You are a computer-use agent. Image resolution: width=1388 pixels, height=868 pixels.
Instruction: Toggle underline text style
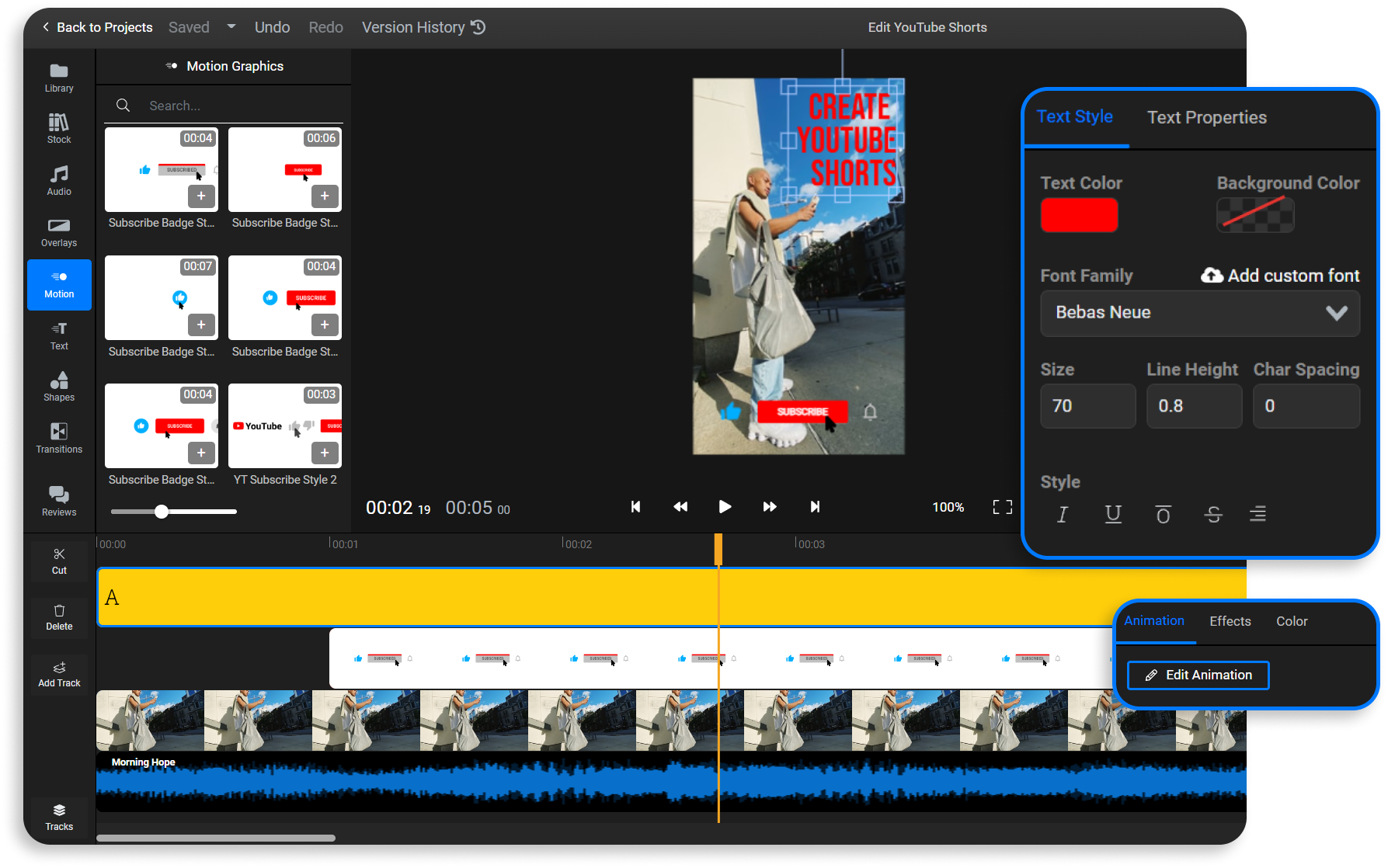(x=1112, y=514)
